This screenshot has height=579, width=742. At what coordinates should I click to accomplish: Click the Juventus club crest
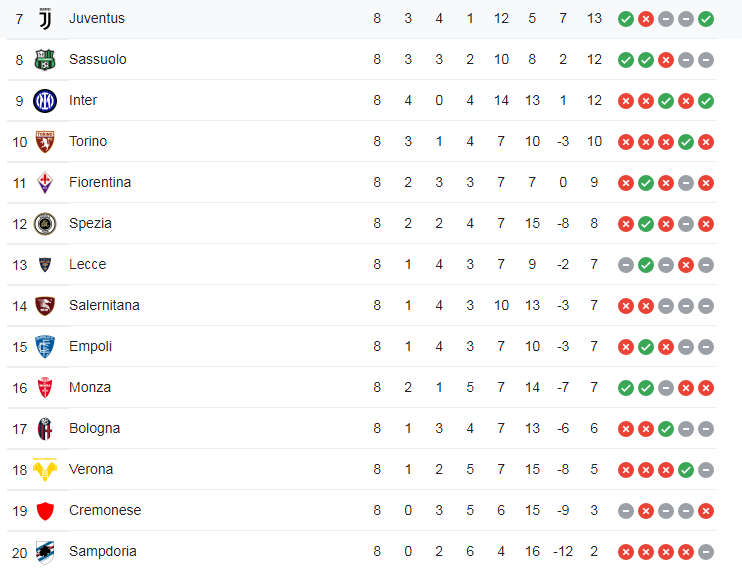(x=45, y=18)
